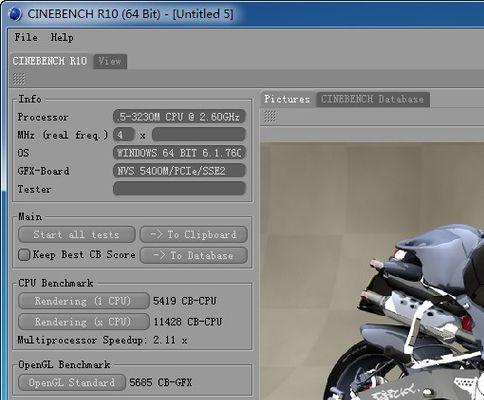Click the grip handle below CINEBENCH R10 tab
484x400 pixels.
[x=19, y=79]
